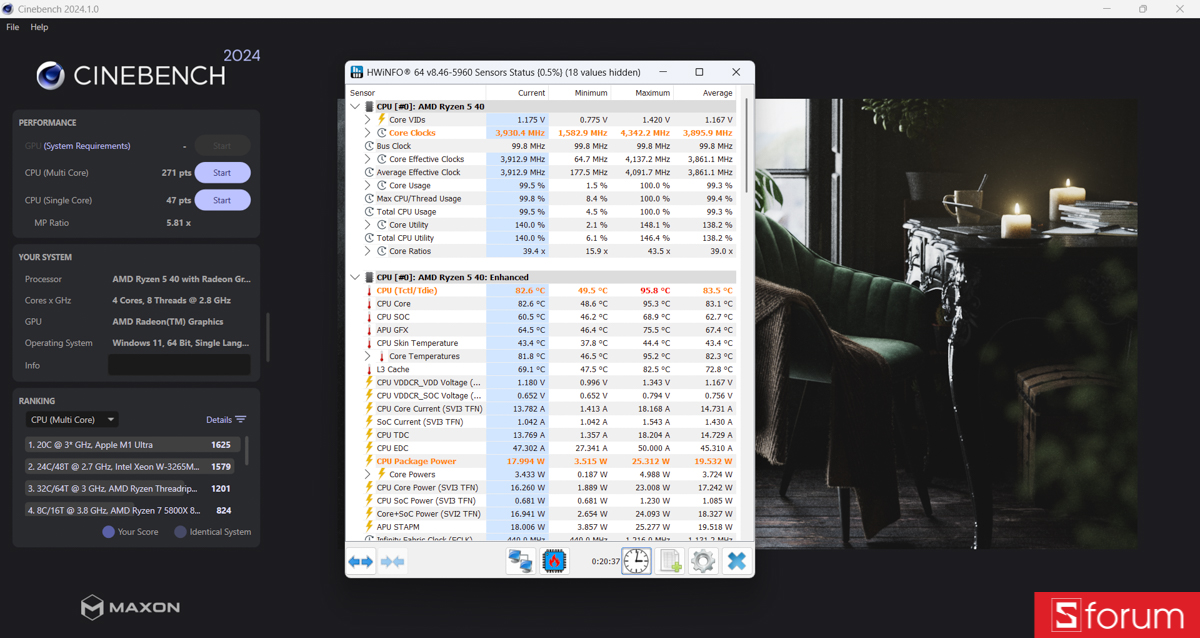
Task: Click the ranking list scrollbar in Cinebench
Action: [x=247, y=450]
